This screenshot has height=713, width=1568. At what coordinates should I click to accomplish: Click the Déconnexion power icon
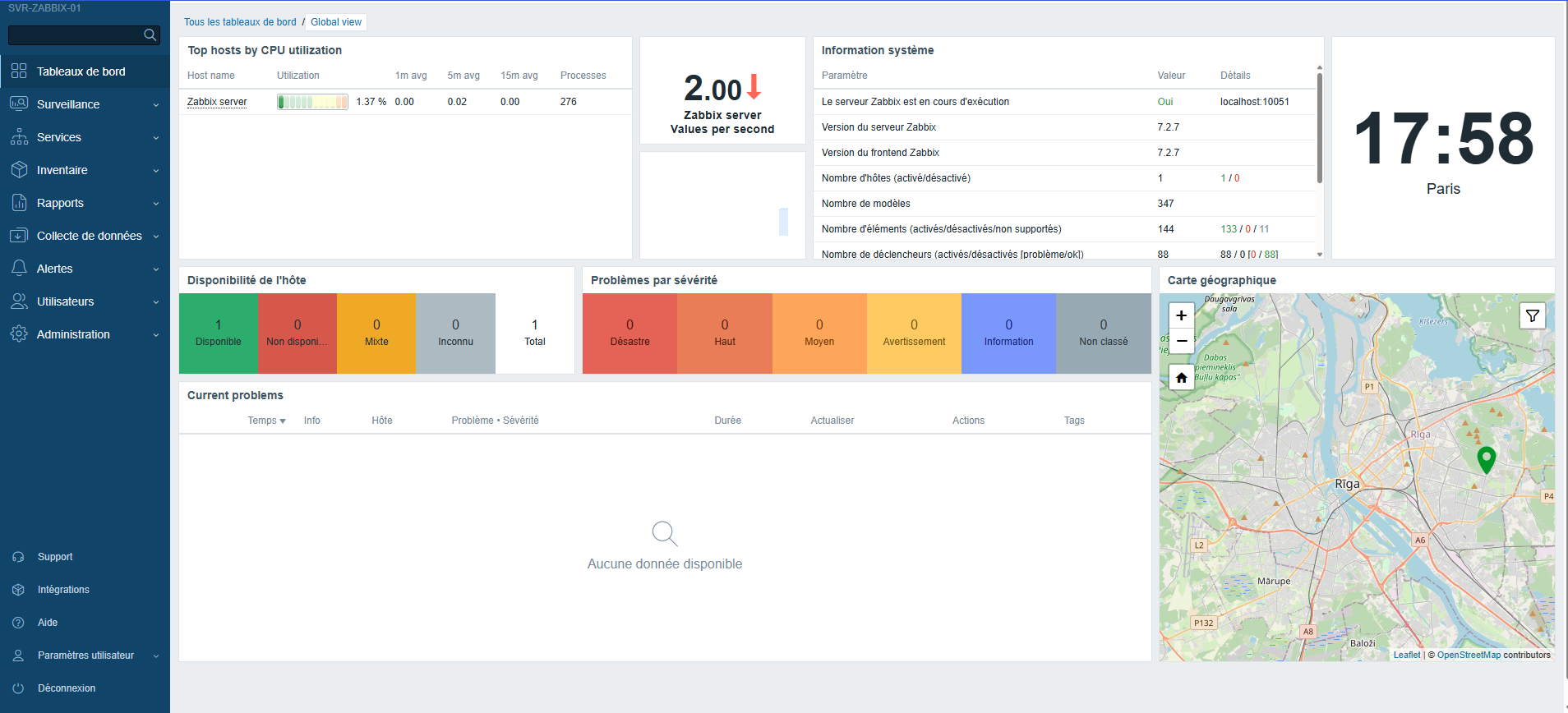(18, 688)
